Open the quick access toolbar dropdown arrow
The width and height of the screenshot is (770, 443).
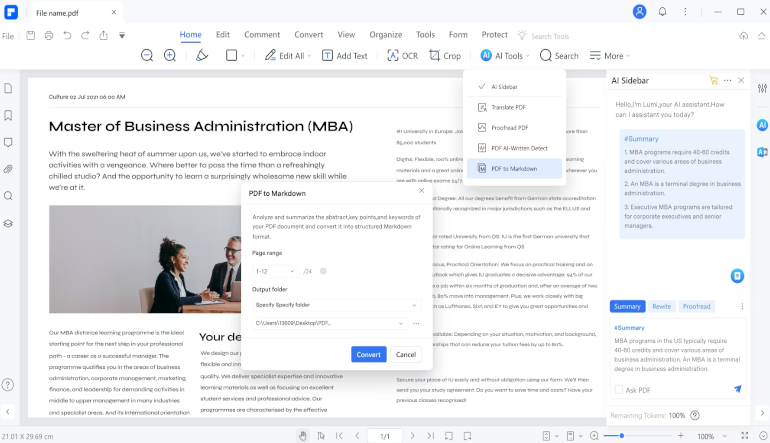[x=122, y=35]
